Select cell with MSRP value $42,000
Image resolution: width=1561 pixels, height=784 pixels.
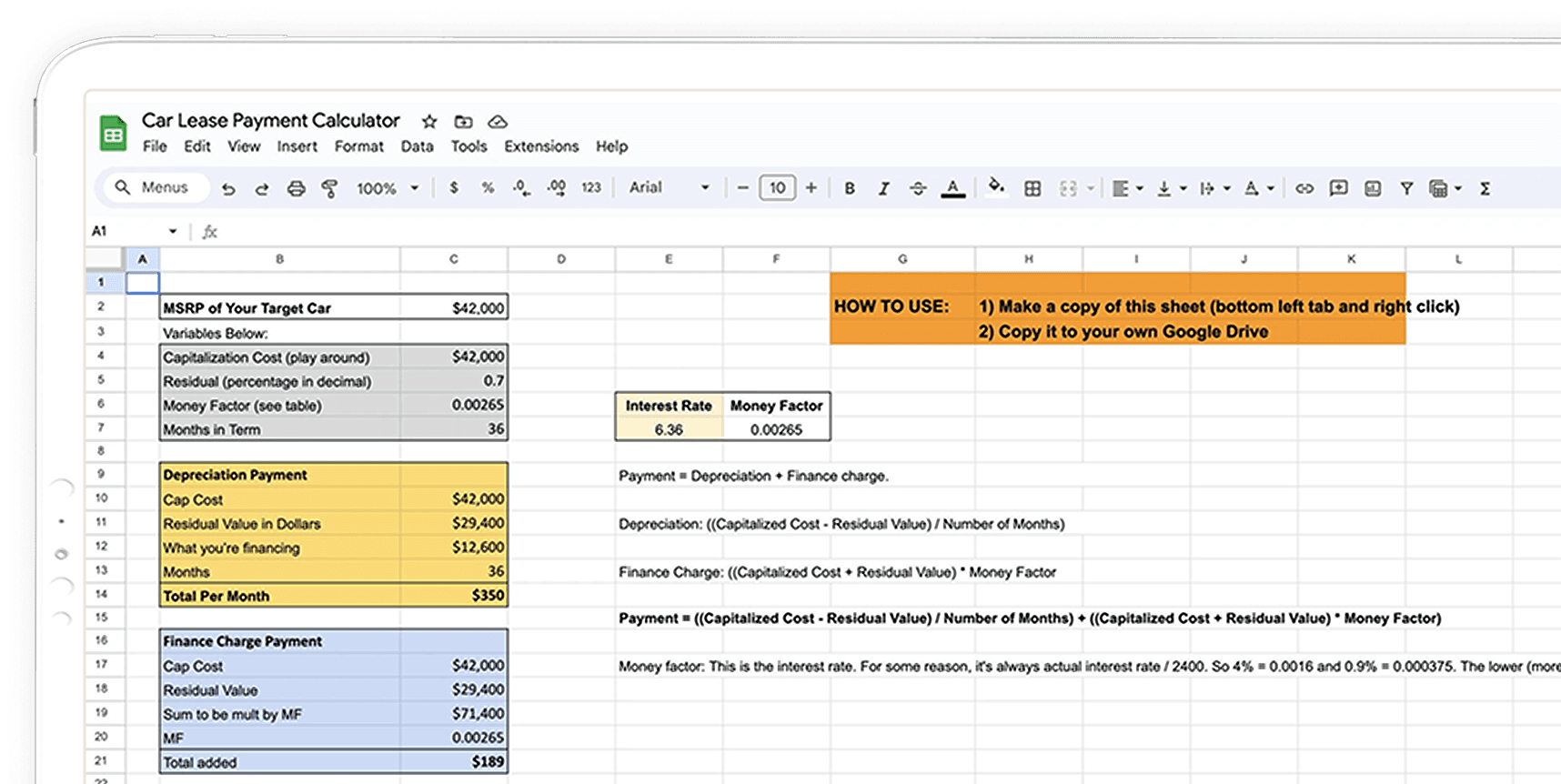tap(454, 307)
